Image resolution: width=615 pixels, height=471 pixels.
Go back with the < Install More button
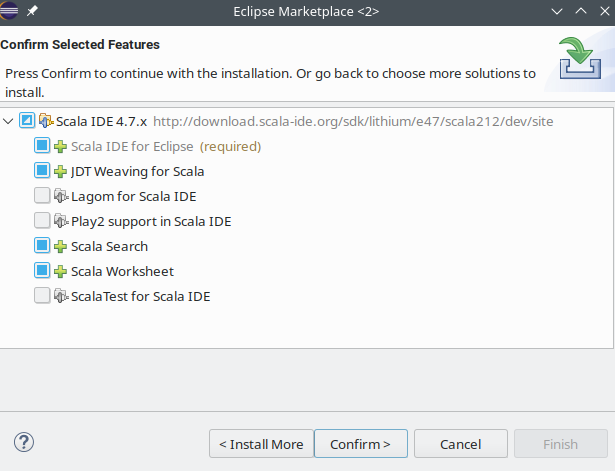click(x=261, y=444)
